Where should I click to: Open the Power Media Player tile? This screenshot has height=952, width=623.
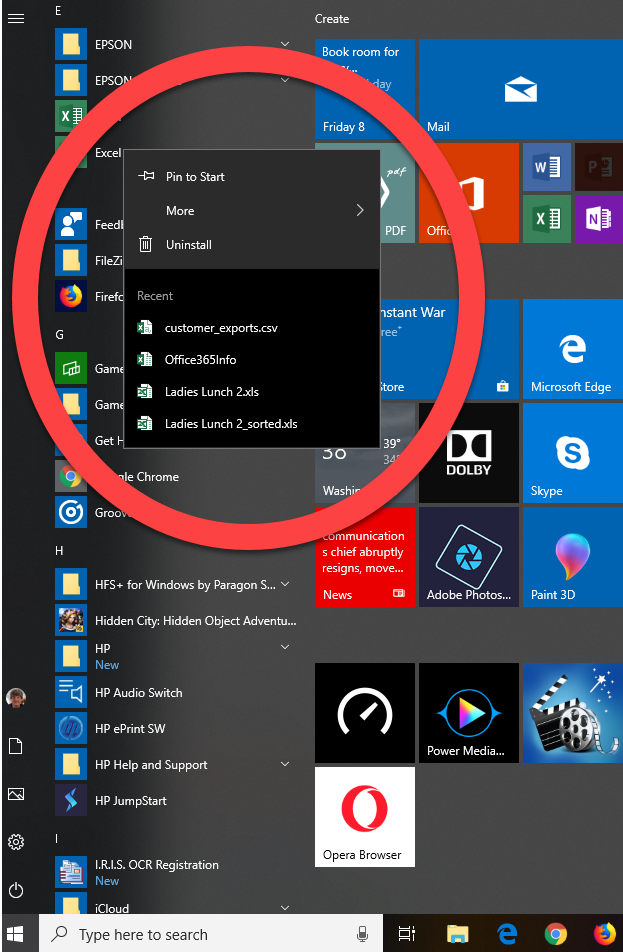tap(469, 713)
